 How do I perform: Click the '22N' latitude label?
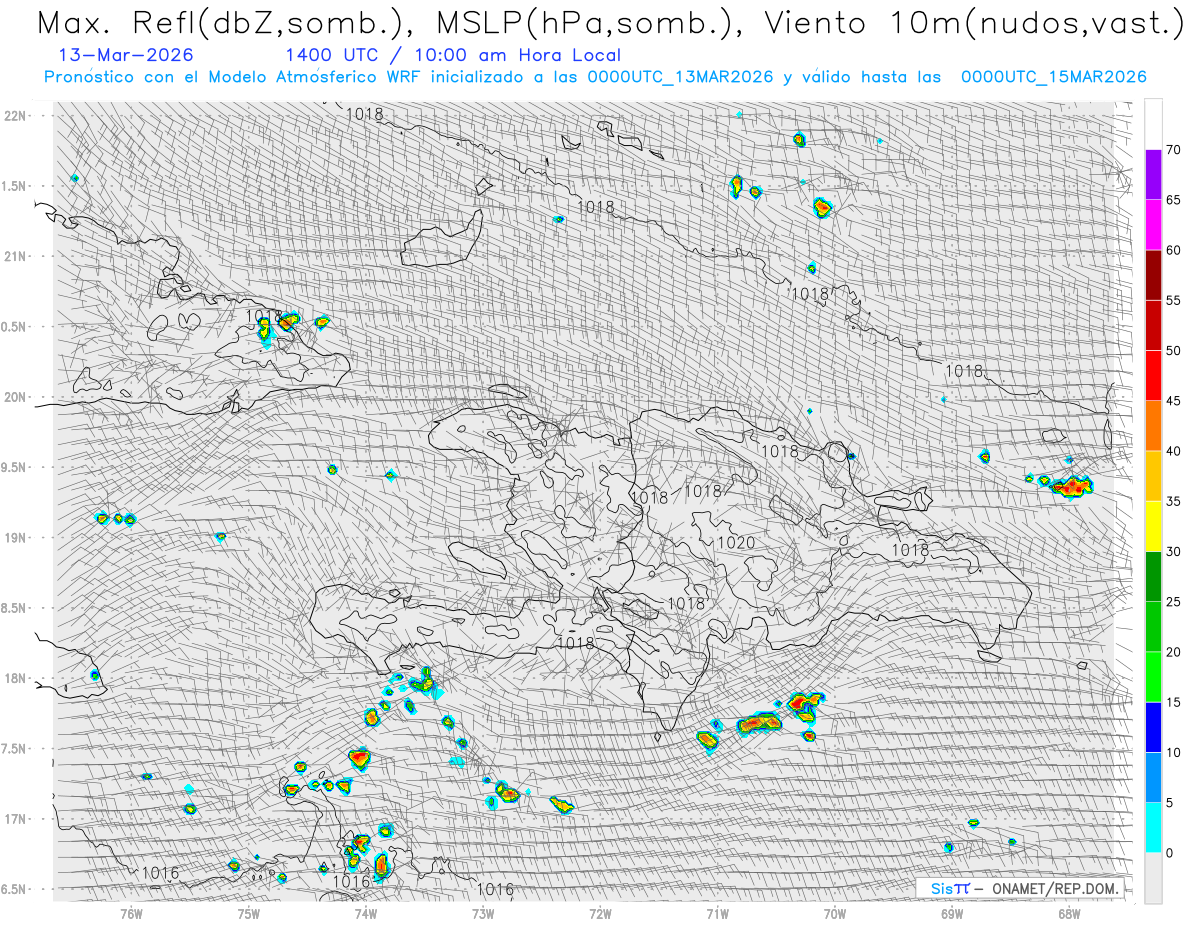tap(17, 116)
